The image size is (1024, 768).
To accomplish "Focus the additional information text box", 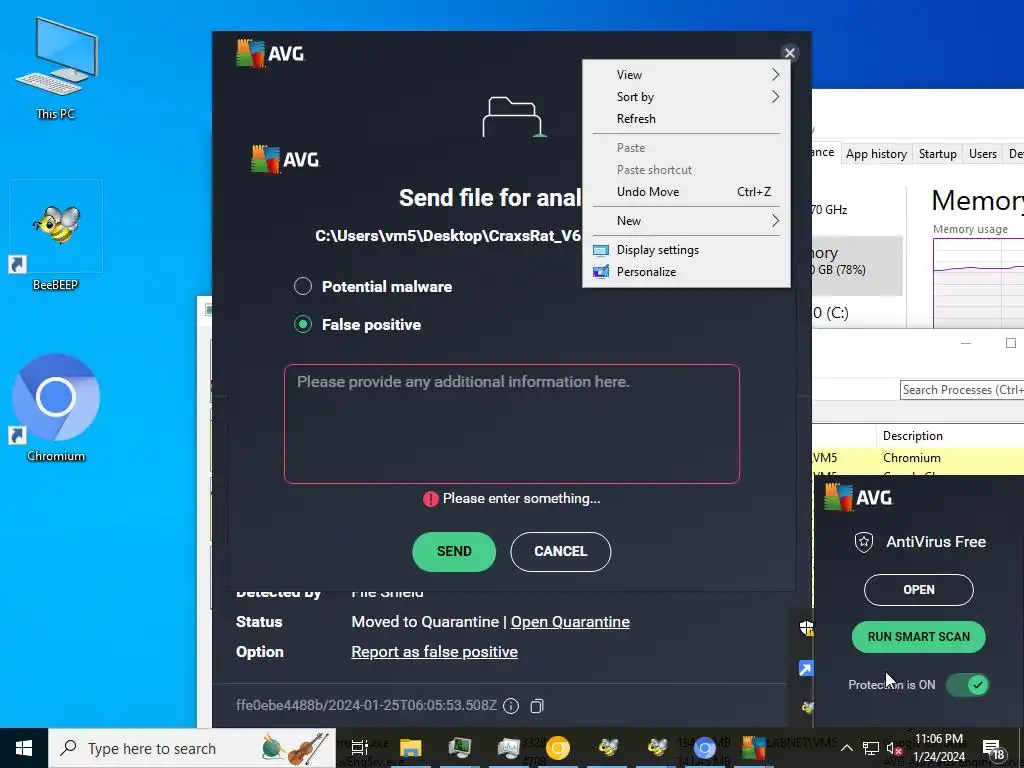I will [x=511, y=424].
